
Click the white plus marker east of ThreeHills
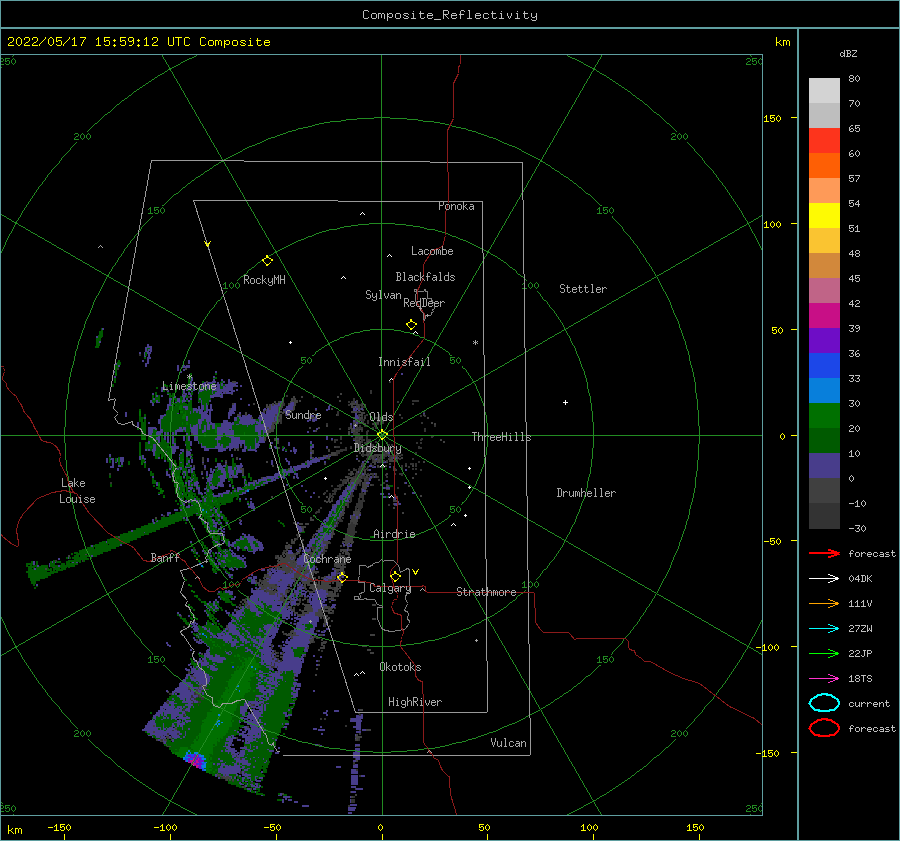(x=565, y=402)
